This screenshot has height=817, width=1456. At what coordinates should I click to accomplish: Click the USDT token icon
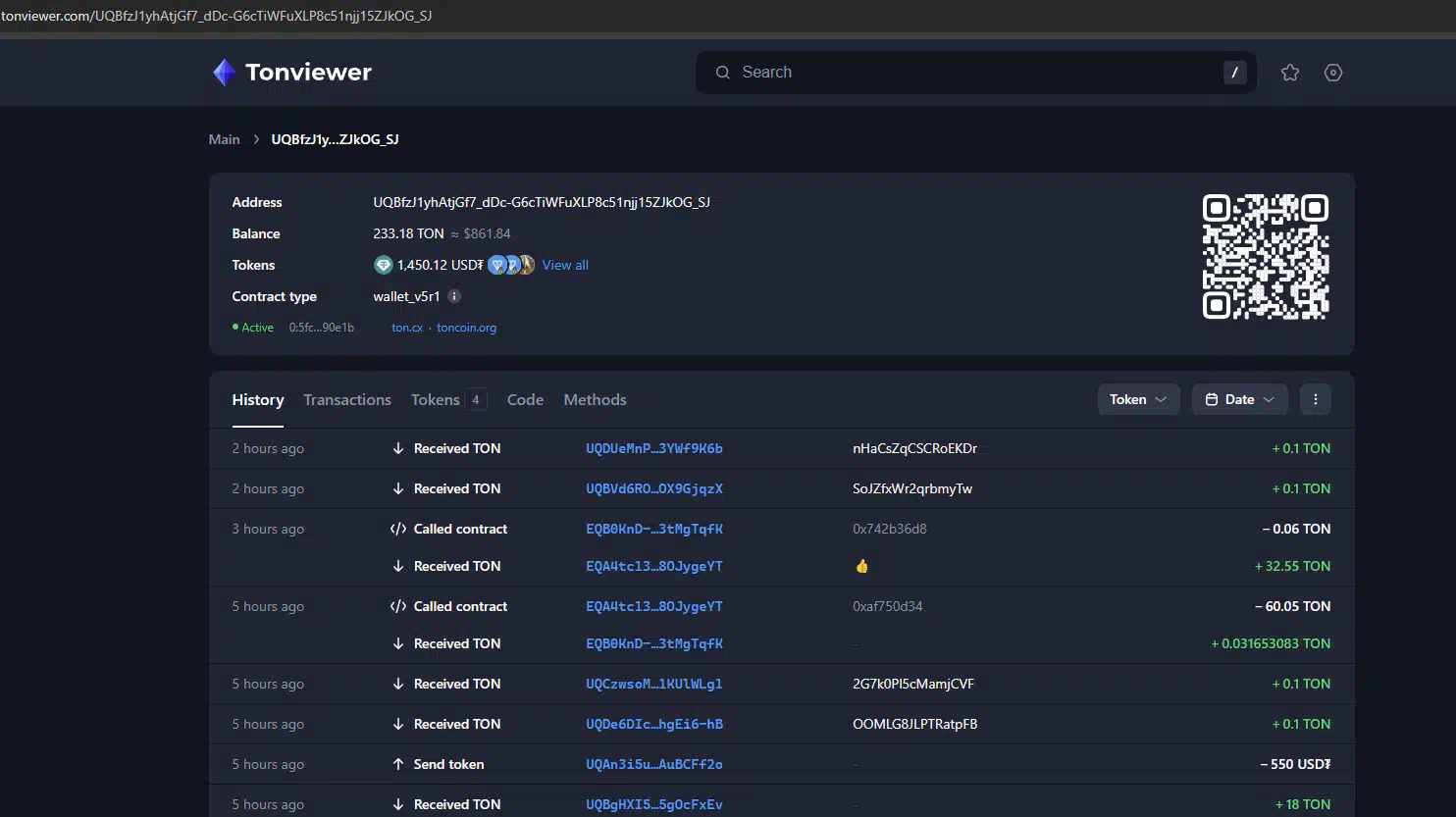(384, 265)
